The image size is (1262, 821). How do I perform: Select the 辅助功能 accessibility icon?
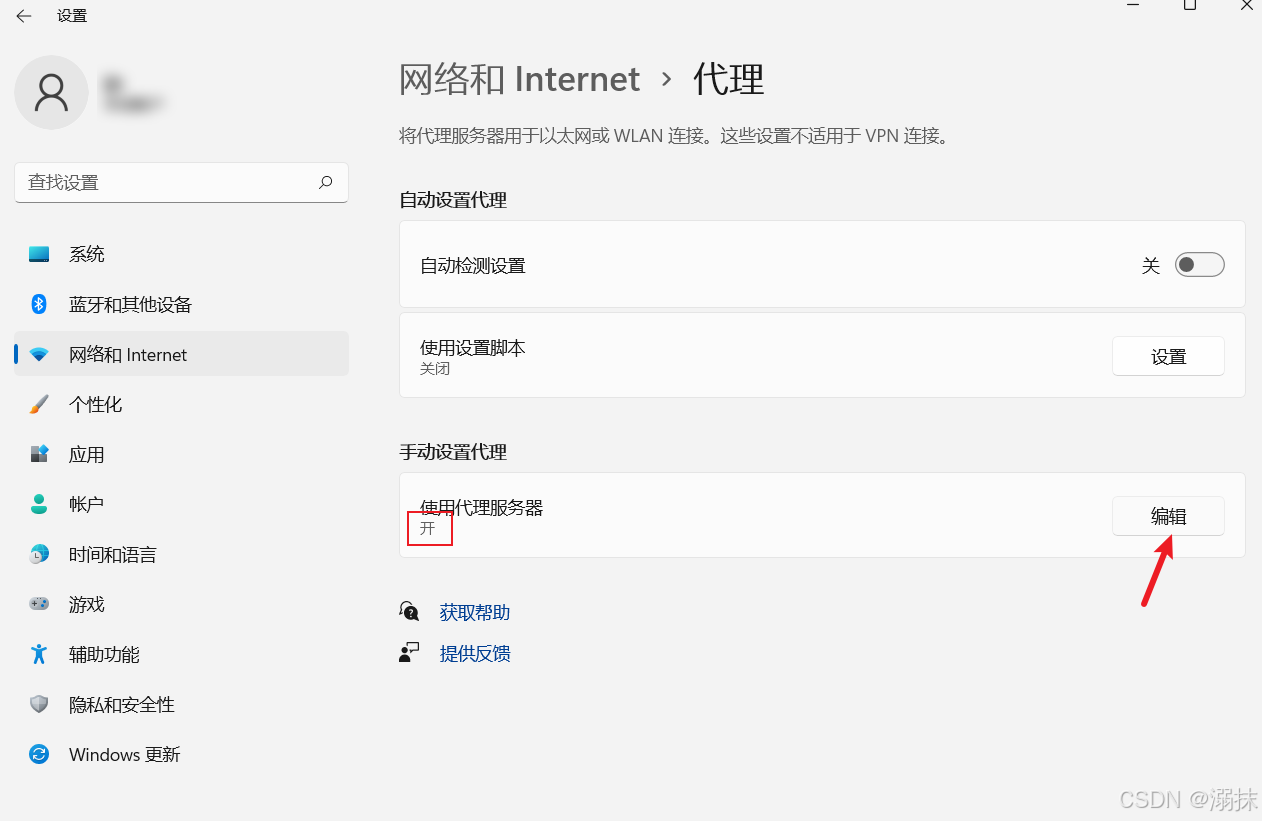pos(38,654)
